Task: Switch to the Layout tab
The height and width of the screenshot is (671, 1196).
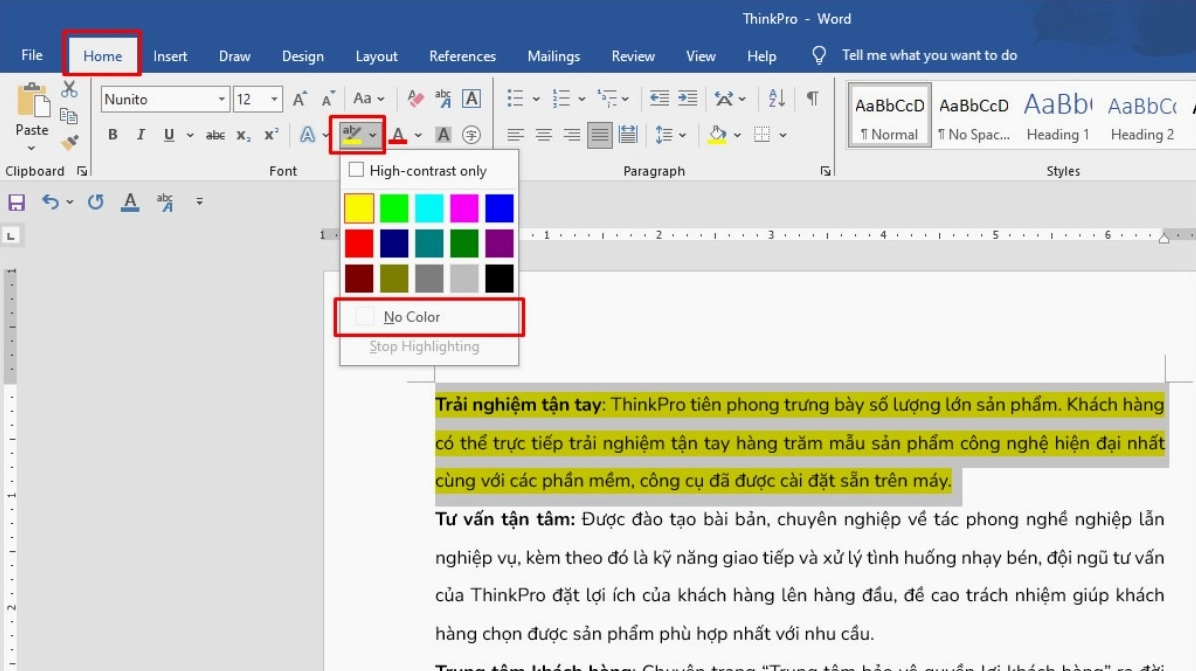Action: 376,56
